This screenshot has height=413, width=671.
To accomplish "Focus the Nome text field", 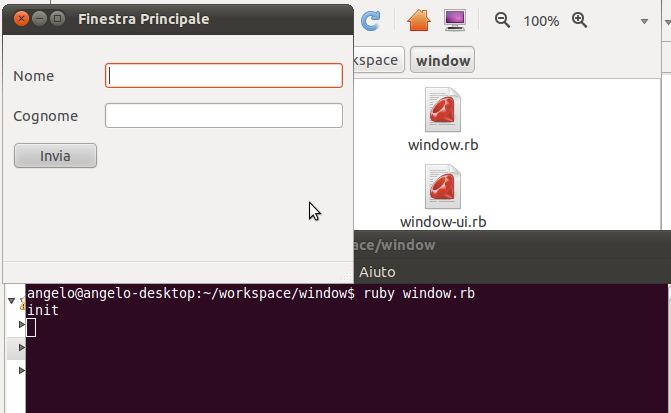I will click(224, 76).
